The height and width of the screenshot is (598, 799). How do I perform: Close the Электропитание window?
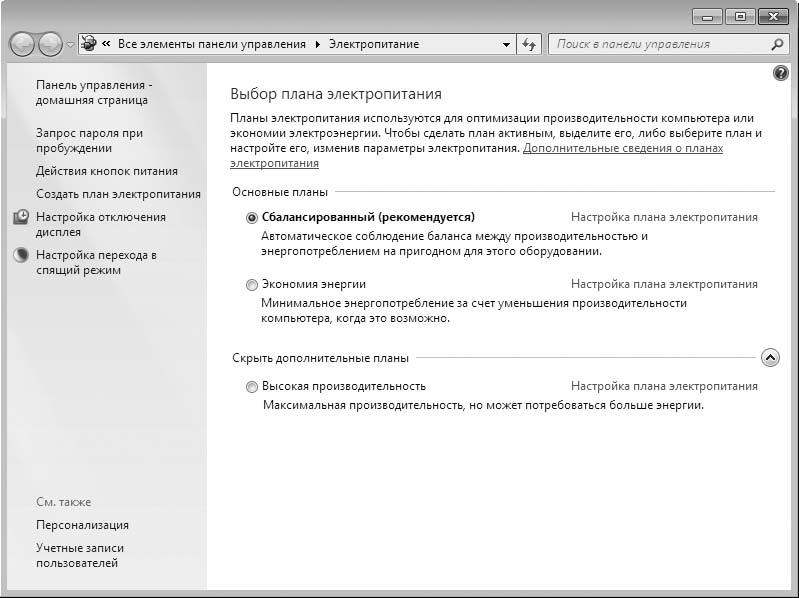773,17
